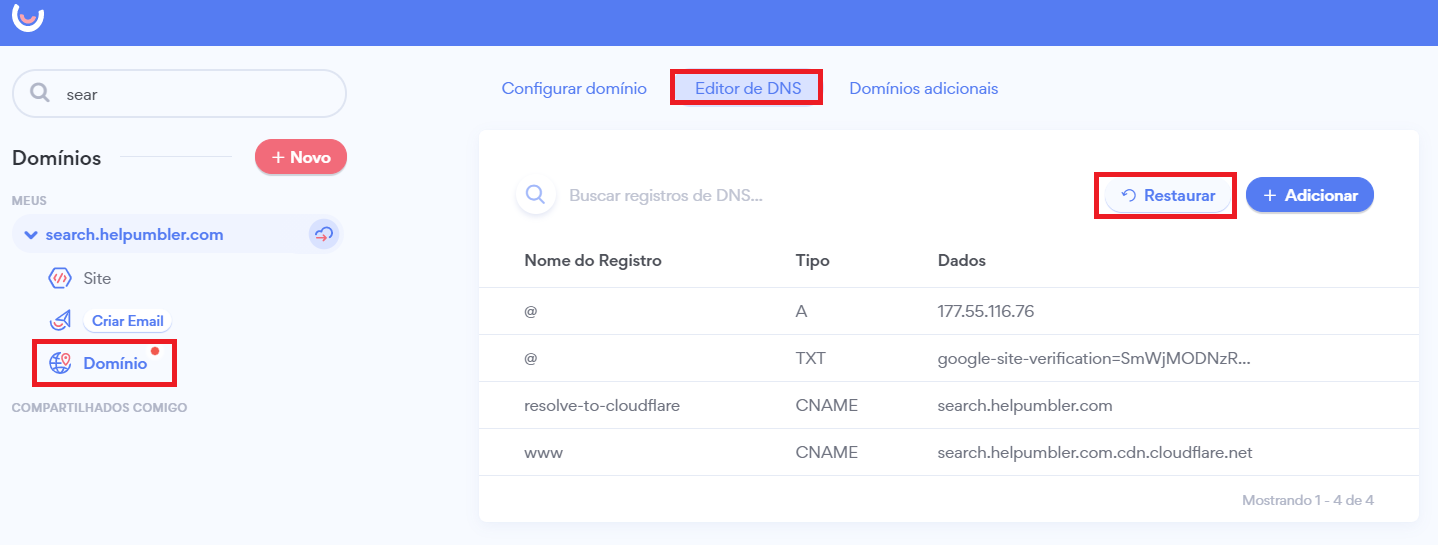Viewport: 1438px width, 545px height.
Task: Click the Domínios sidebar heading
Action: (x=57, y=158)
